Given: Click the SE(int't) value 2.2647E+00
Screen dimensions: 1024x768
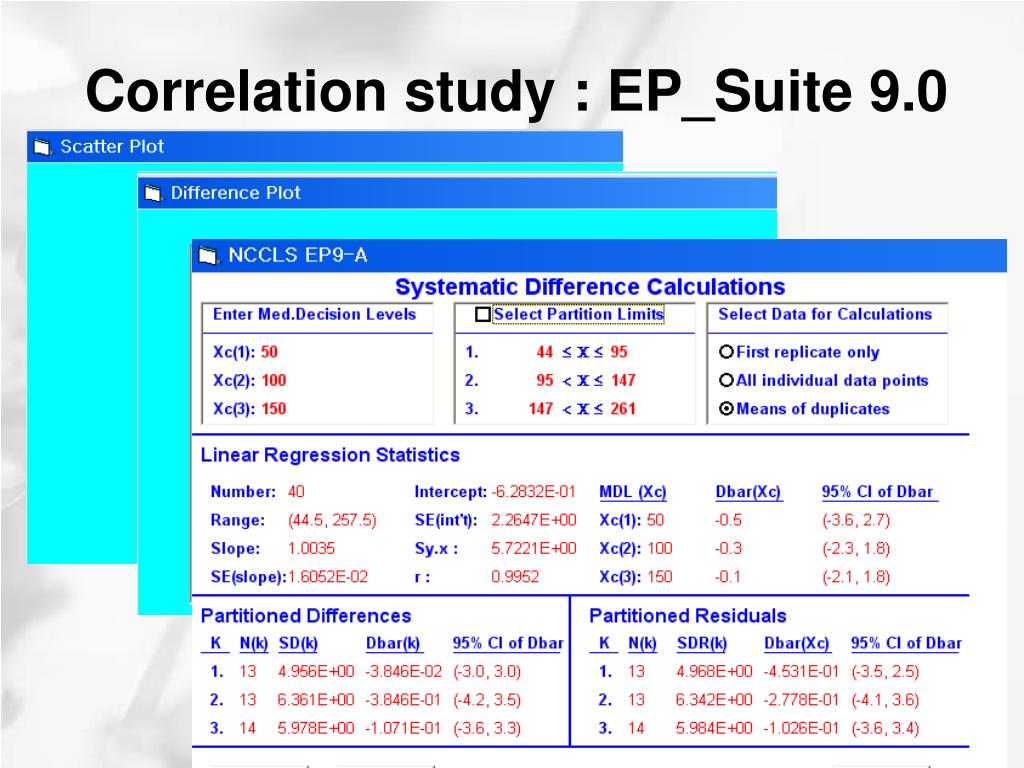Looking at the screenshot, I should (534, 520).
